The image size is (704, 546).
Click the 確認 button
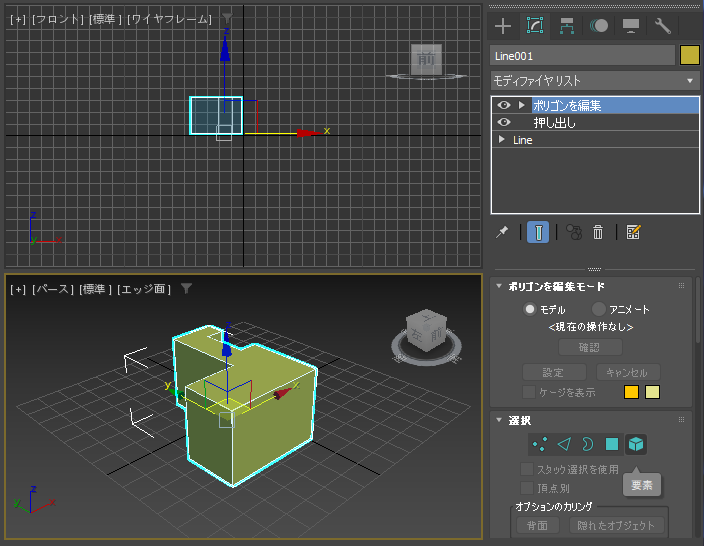pos(590,347)
